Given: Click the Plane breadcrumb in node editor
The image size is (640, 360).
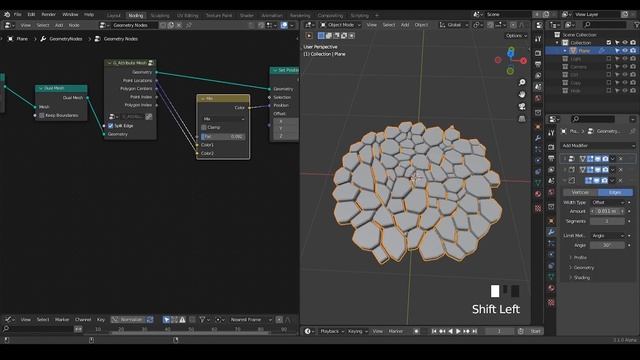Looking at the screenshot, I should coord(22,39).
